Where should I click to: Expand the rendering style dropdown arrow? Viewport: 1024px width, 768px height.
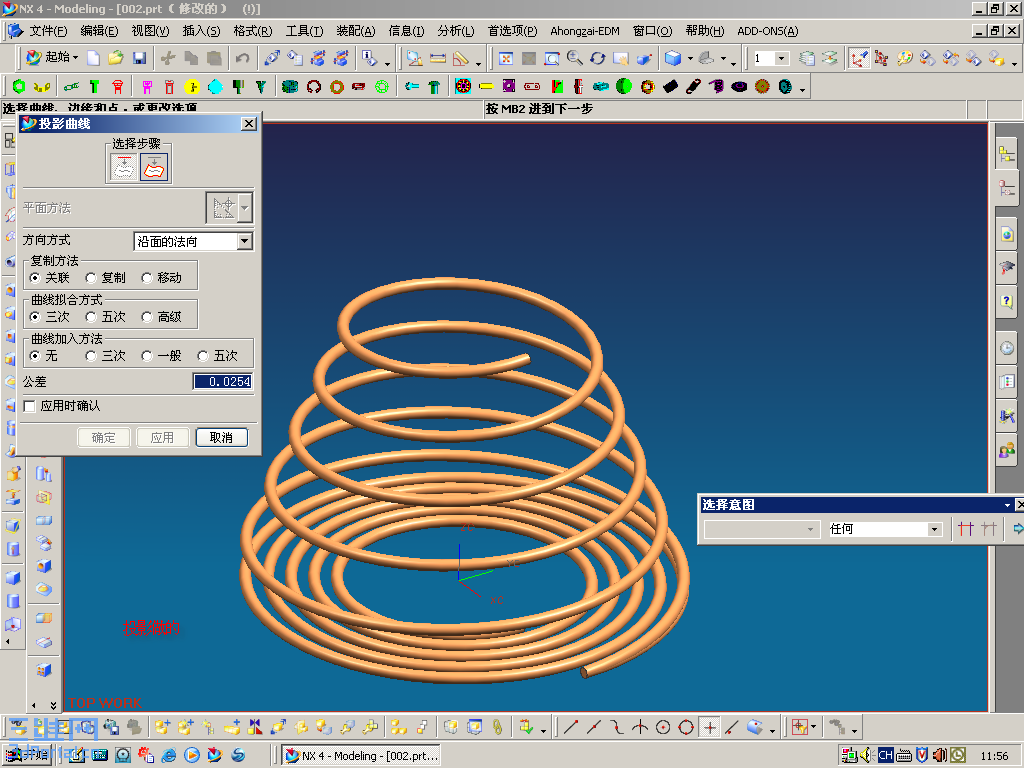[690, 59]
